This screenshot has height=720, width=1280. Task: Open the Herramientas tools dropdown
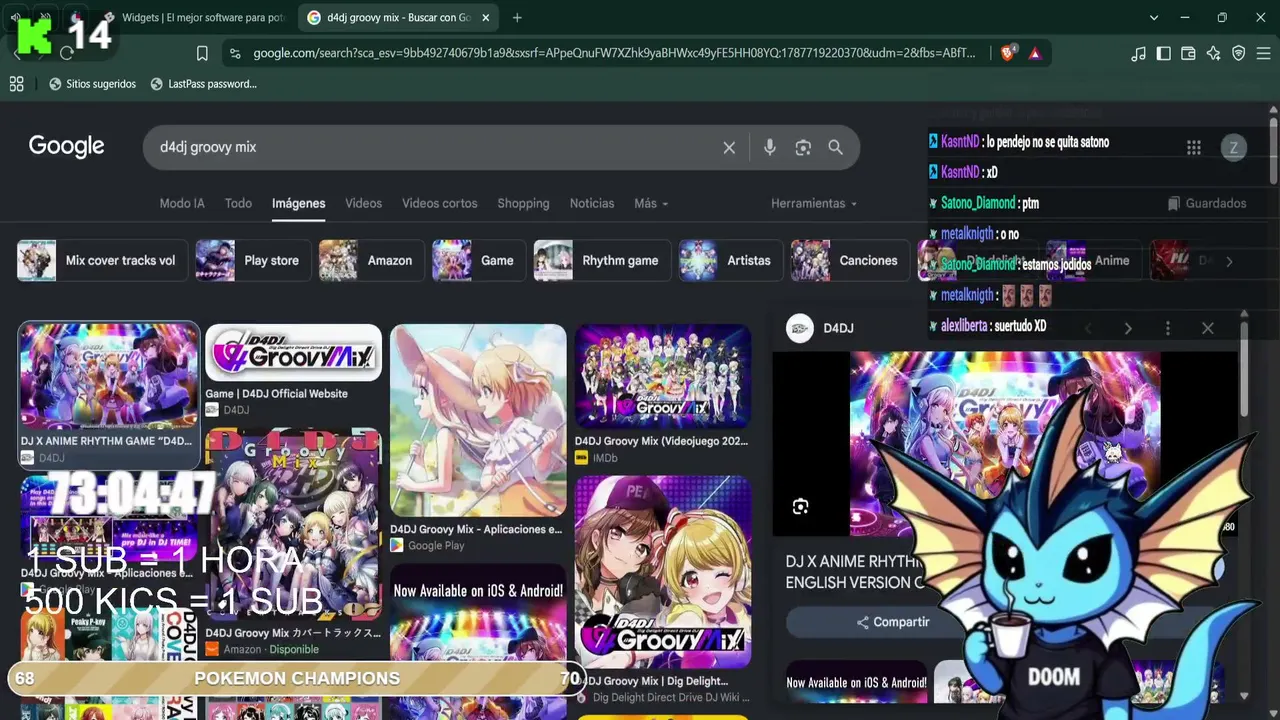click(x=814, y=203)
